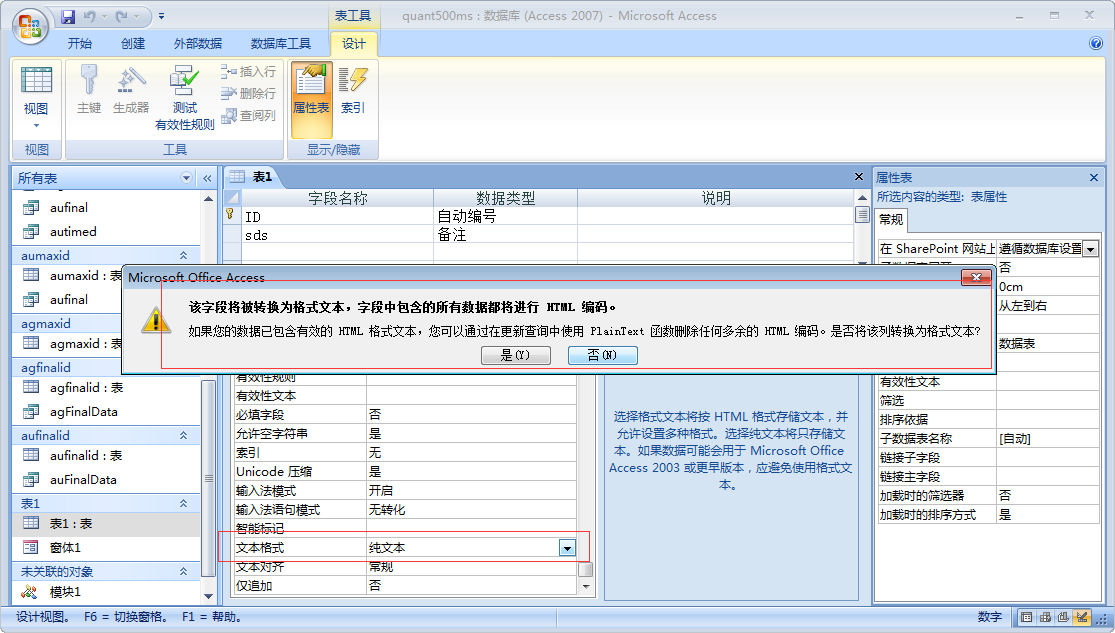
Task: Click field properties scrollbar down arrow
Action: click(586, 586)
